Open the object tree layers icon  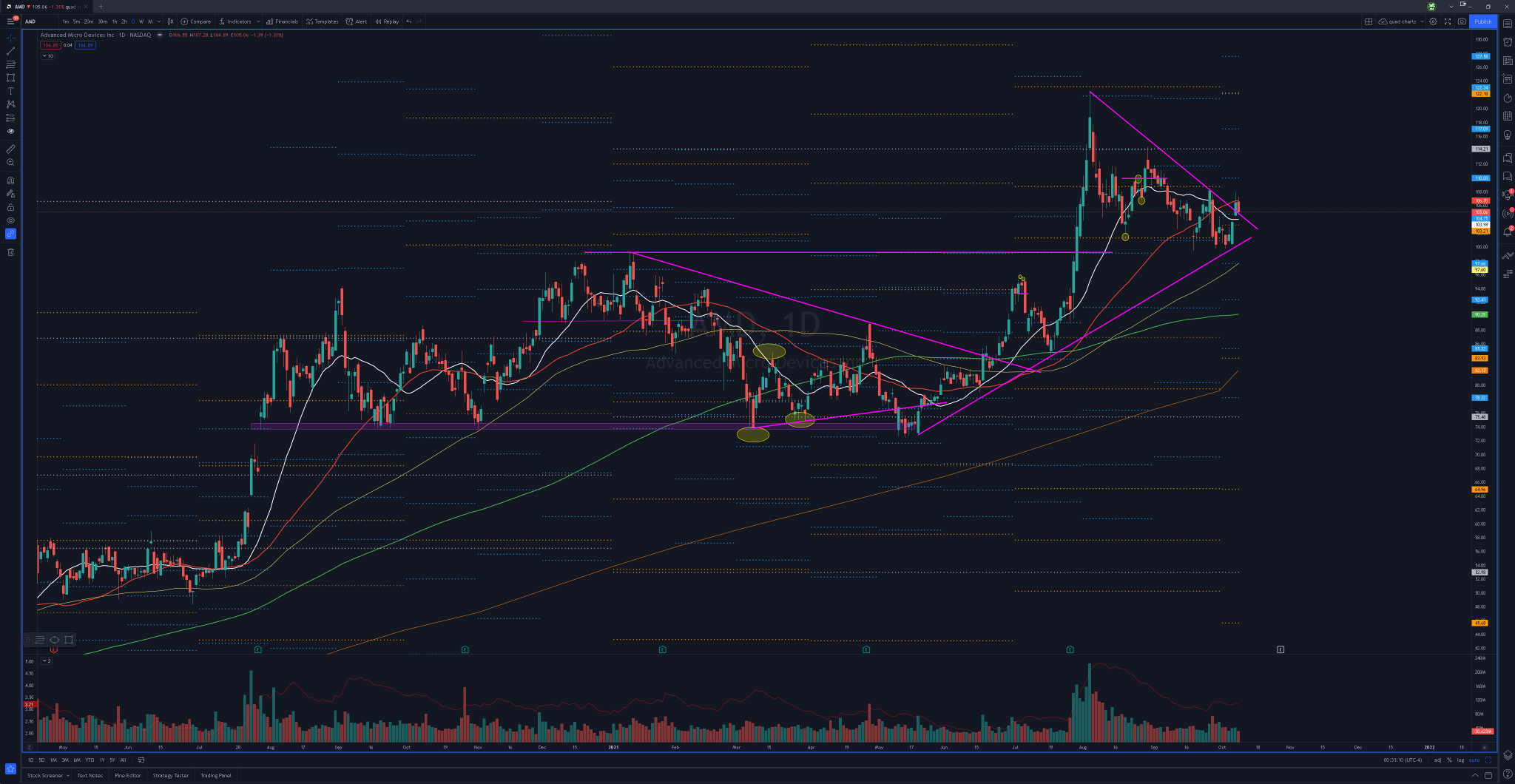coord(1508,755)
